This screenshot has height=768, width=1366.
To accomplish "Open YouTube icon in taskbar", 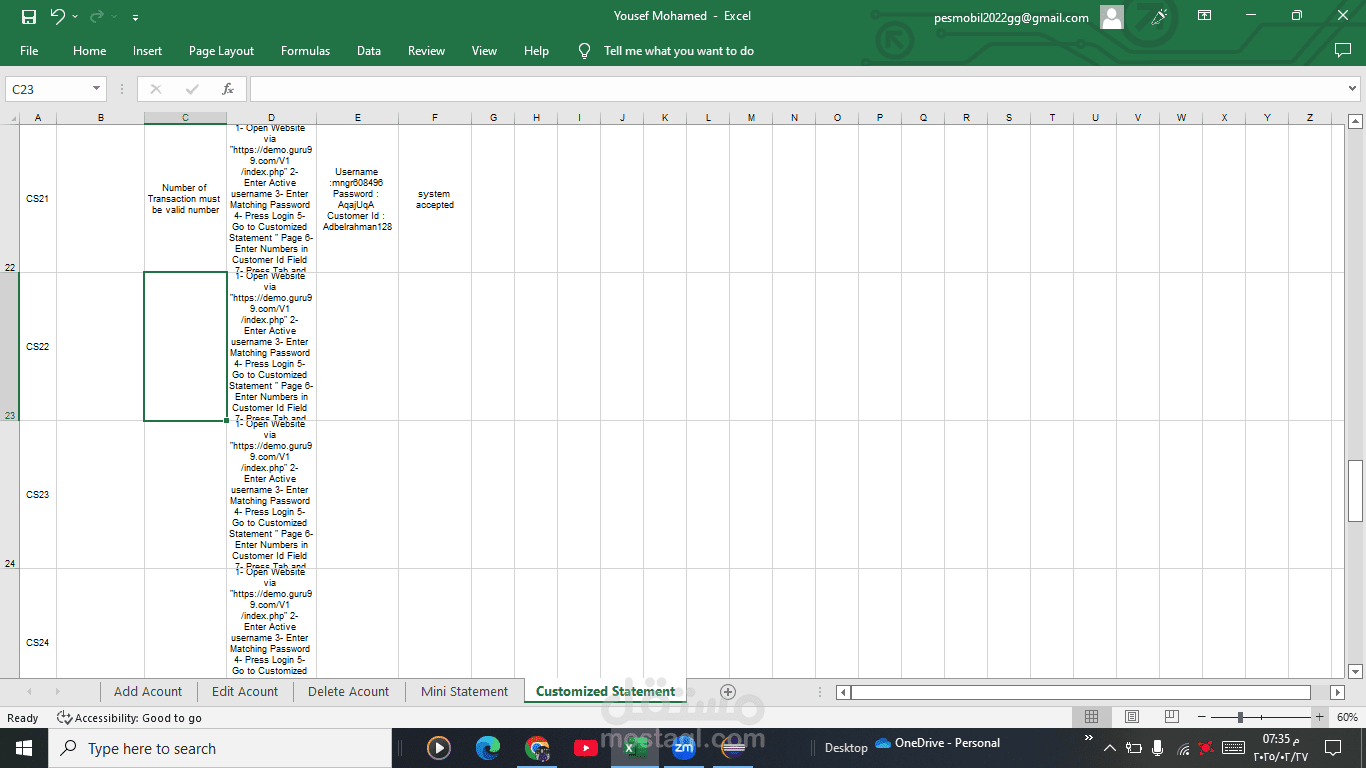I will coord(586,747).
